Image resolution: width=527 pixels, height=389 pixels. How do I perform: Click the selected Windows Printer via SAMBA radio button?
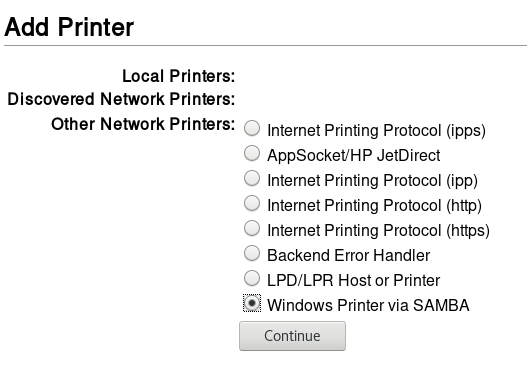point(252,303)
